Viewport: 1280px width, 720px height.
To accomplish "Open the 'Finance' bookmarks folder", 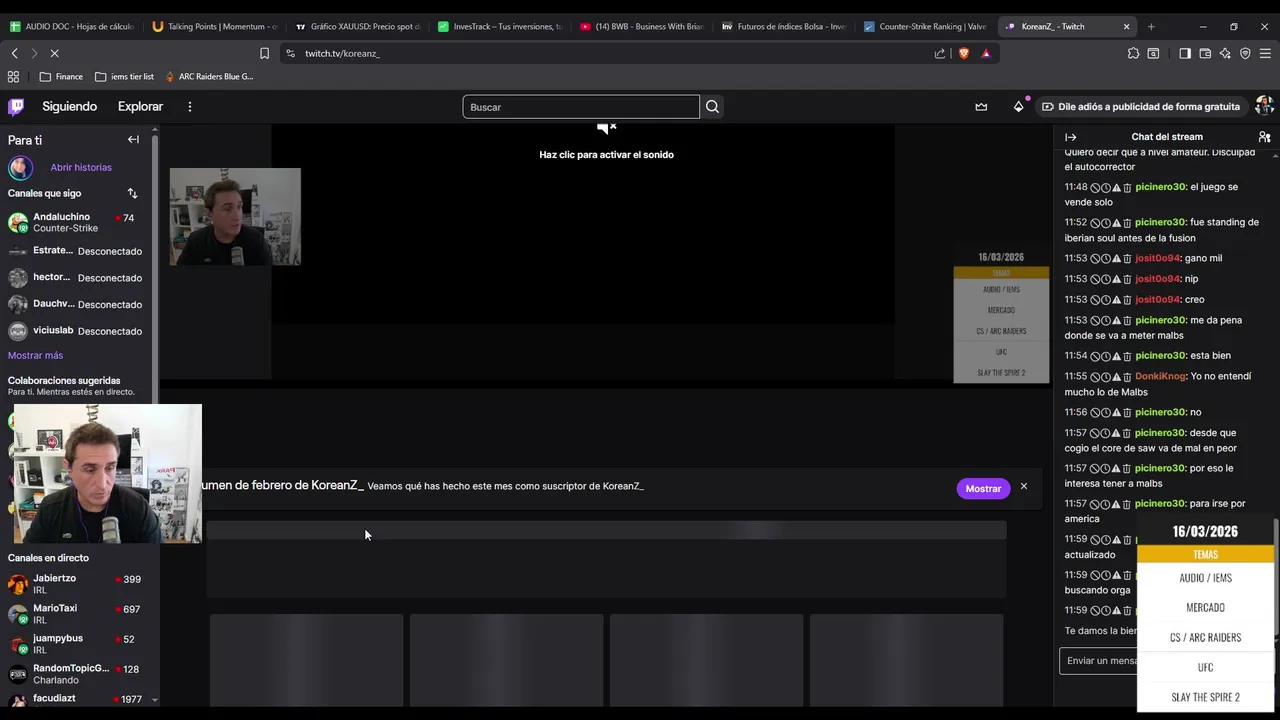I will click(x=61, y=76).
